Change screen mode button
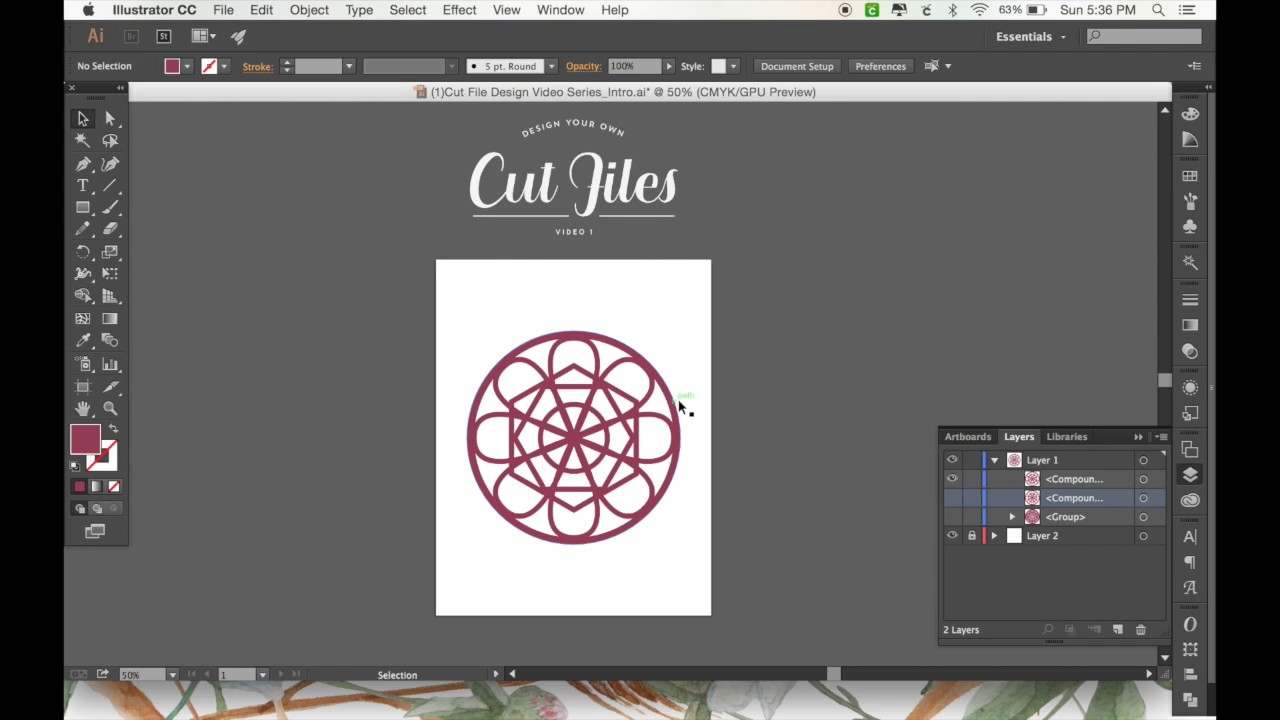The image size is (1280, 720). [95, 532]
